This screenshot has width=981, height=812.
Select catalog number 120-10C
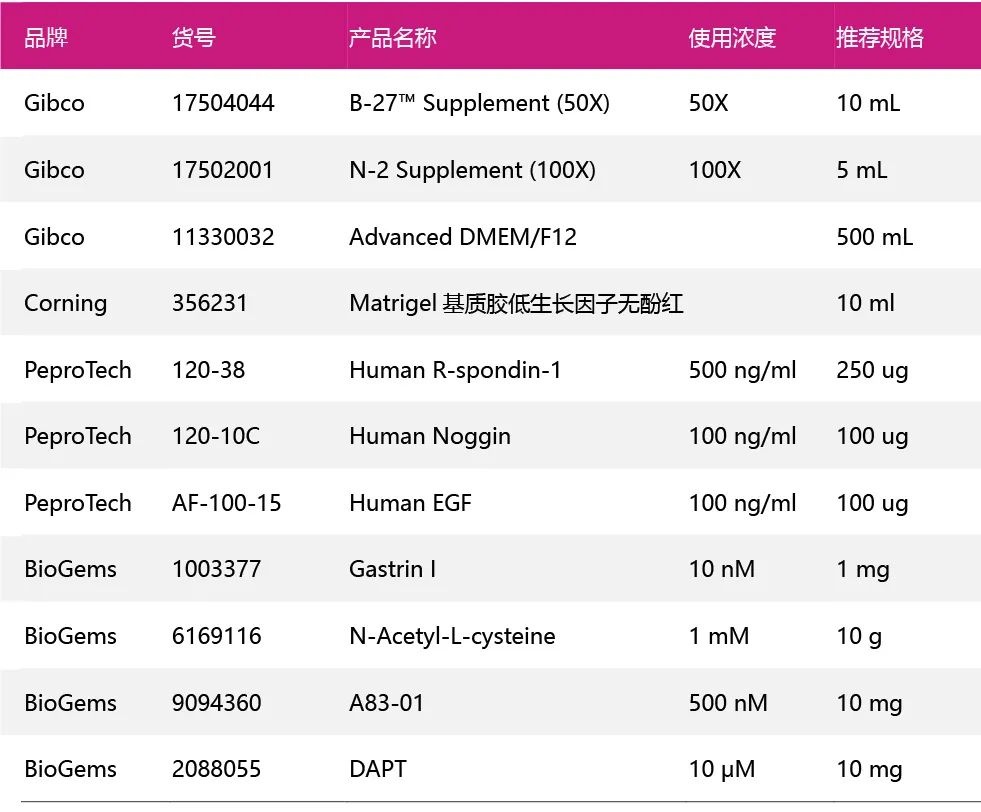pos(209,436)
